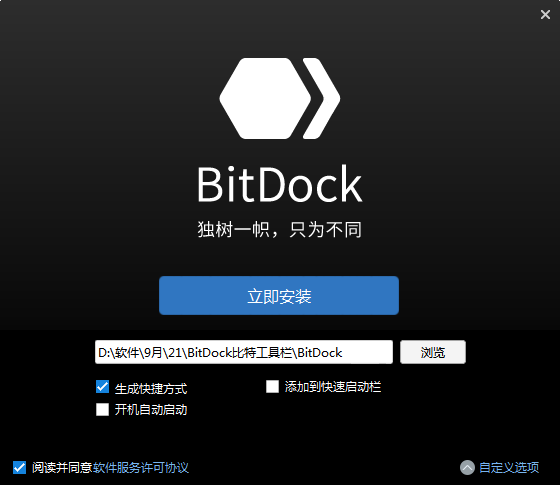This screenshot has height=485, width=560.
Task: Click the 立即安装 install button
Action: [279, 295]
